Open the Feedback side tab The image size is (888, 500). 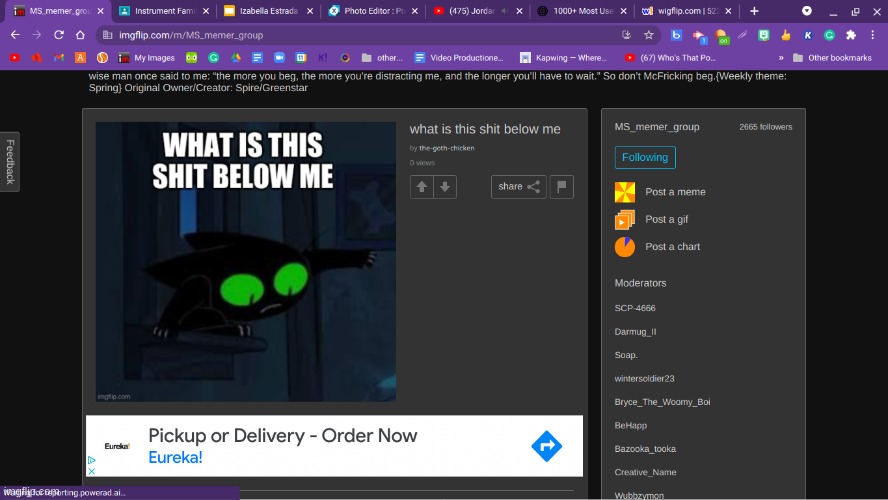coord(10,162)
